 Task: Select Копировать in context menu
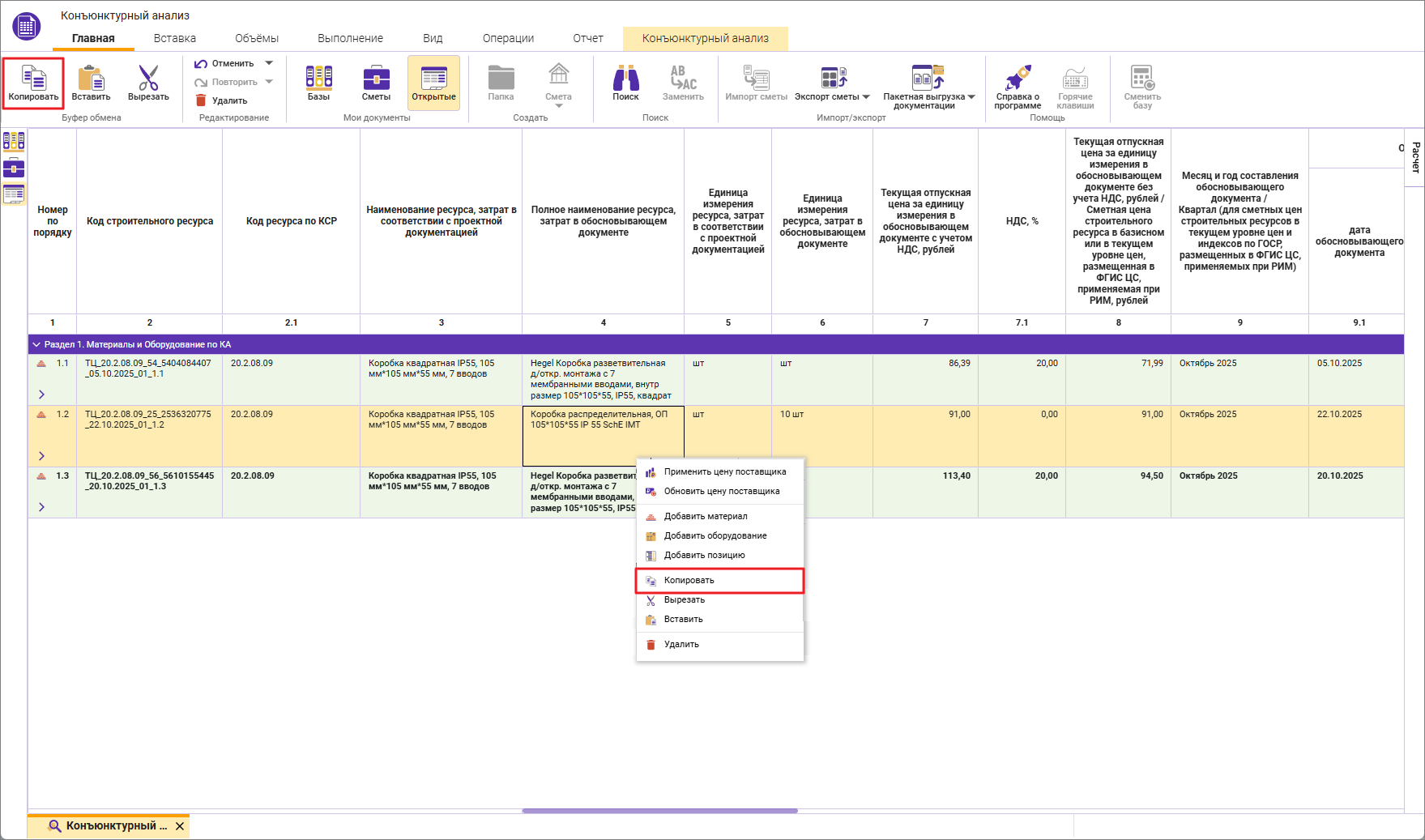pos(689,581)
